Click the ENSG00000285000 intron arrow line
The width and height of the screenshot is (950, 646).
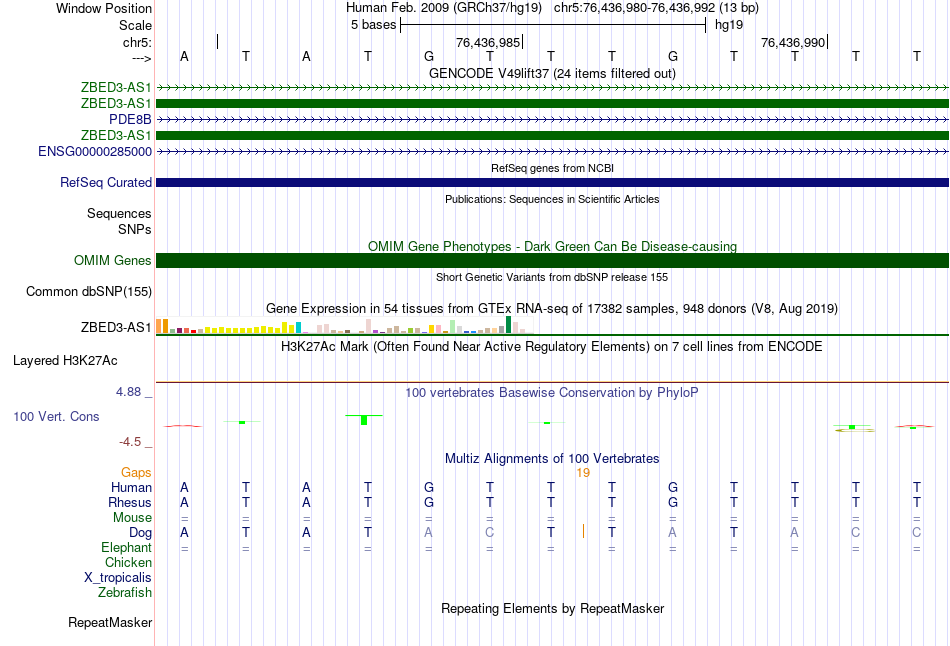coord(552,152)
